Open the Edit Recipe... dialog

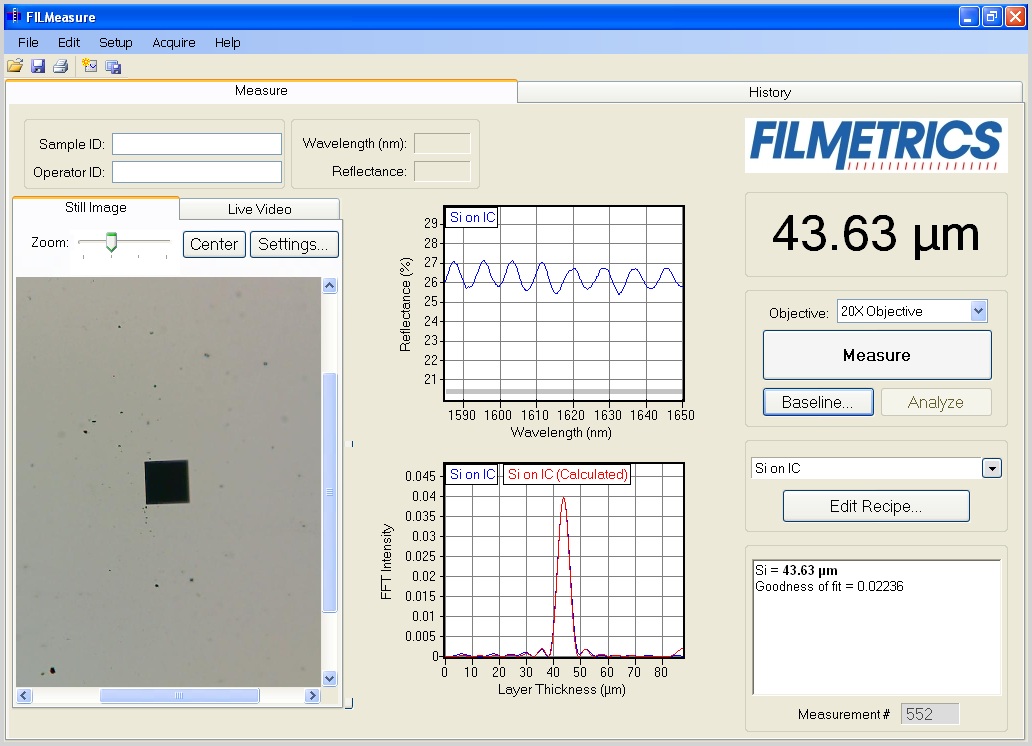point(876,506)
